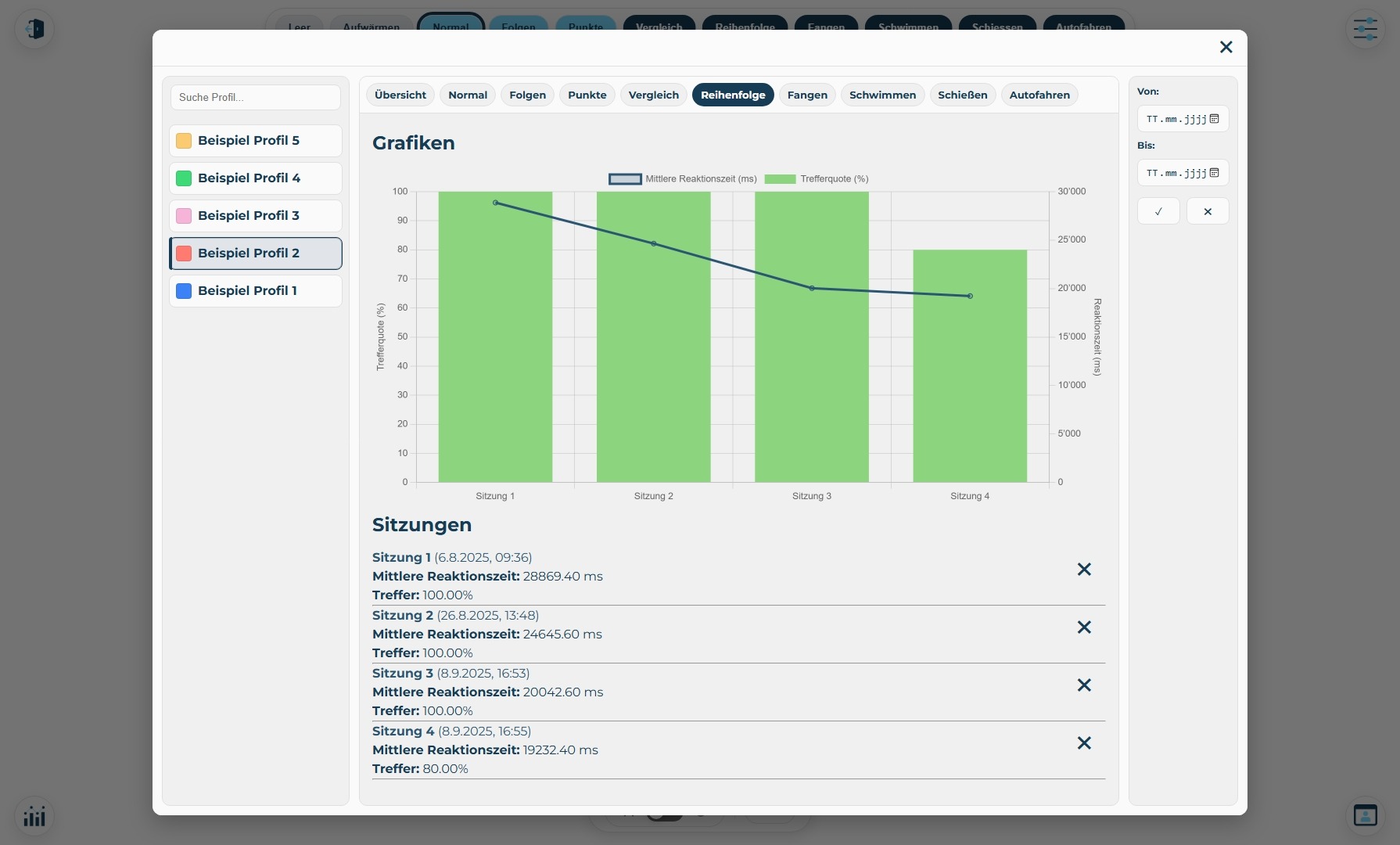The width and height of the screenshot is (1400, 845).
Task: Delete Sitzung 1 with its X icon
Action: point(1084,570)
